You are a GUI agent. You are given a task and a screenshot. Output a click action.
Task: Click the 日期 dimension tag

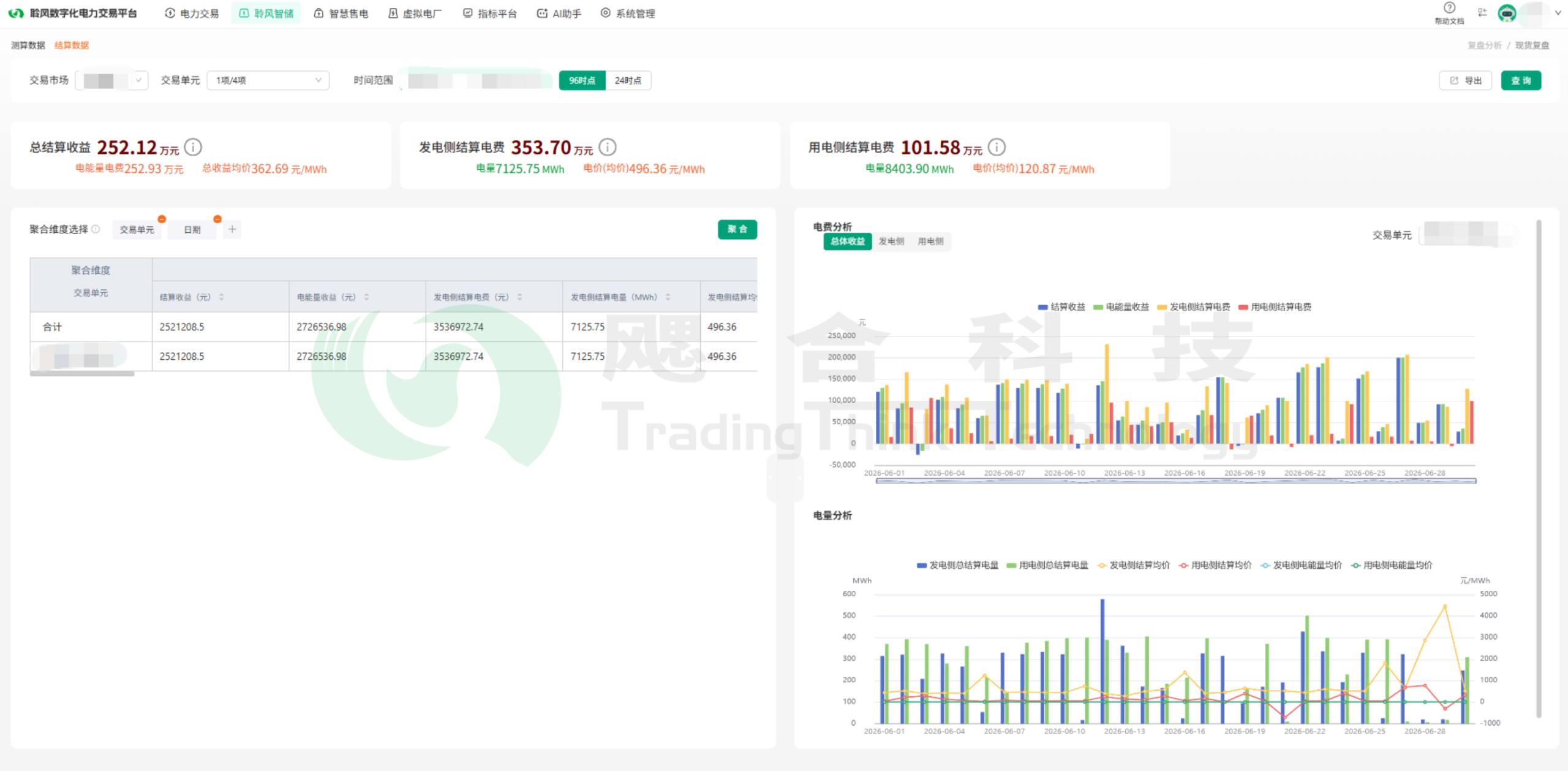(192, 230)
